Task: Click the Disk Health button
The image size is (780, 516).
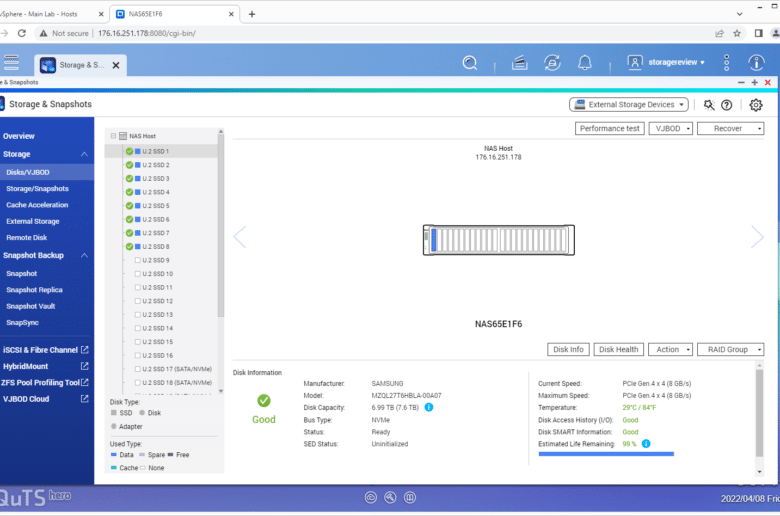Action: point(618,349)
